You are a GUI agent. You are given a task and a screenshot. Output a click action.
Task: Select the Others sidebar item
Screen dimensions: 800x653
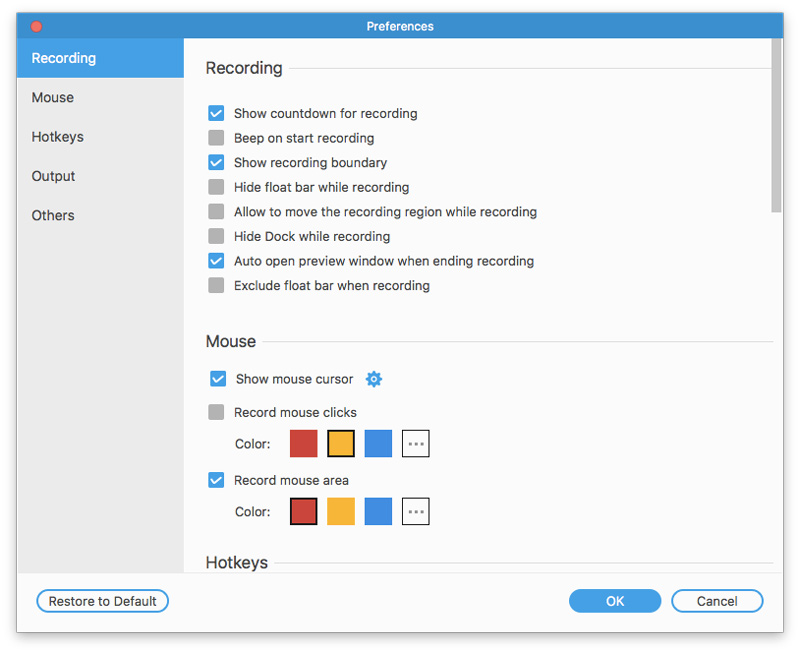(x=53, y=215)
